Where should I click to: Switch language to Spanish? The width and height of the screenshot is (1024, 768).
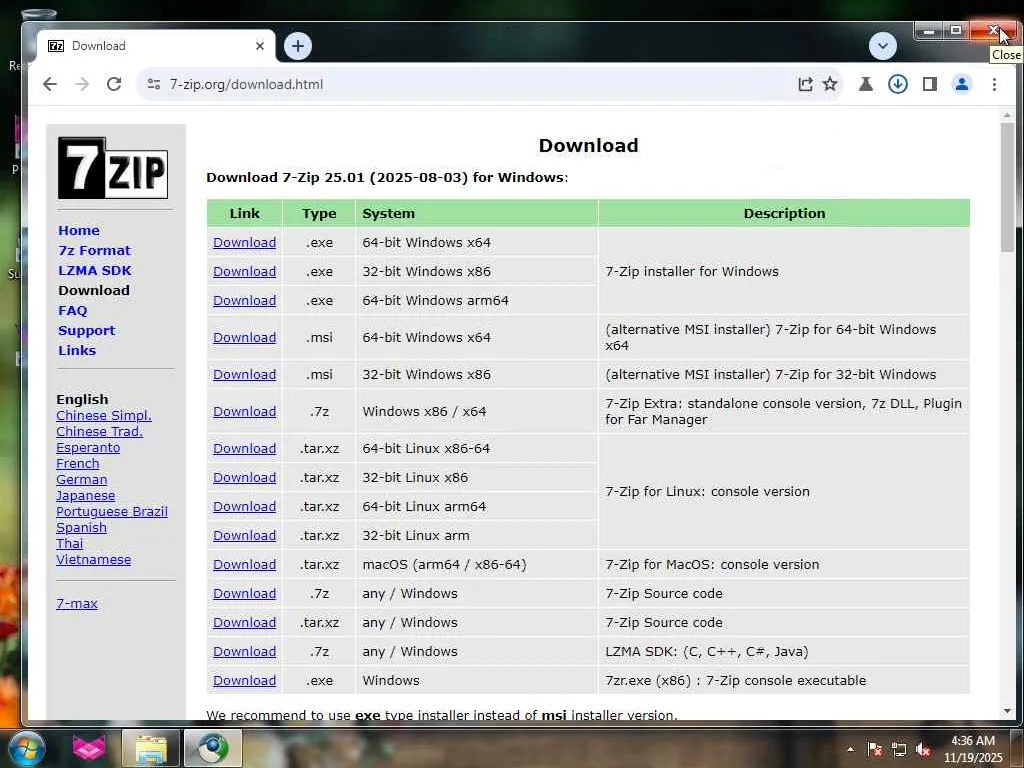(x=81, y=528)
